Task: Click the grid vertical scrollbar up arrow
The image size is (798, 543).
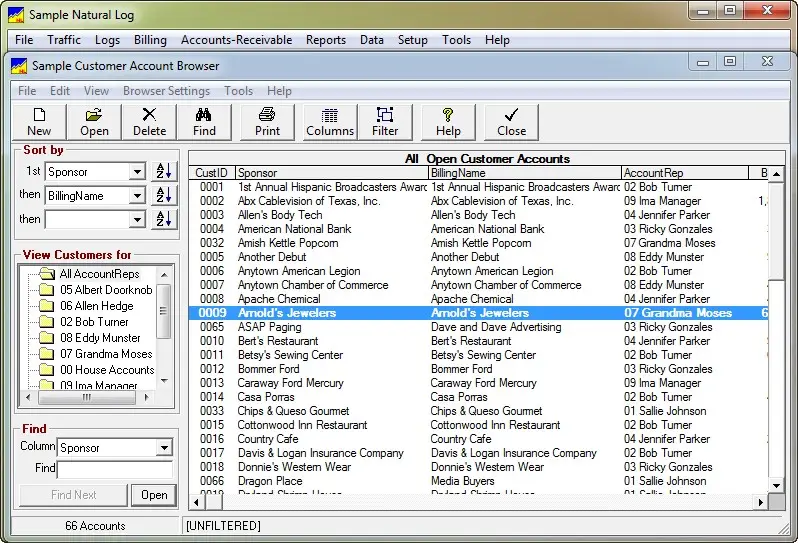Action: coord(776,174)
